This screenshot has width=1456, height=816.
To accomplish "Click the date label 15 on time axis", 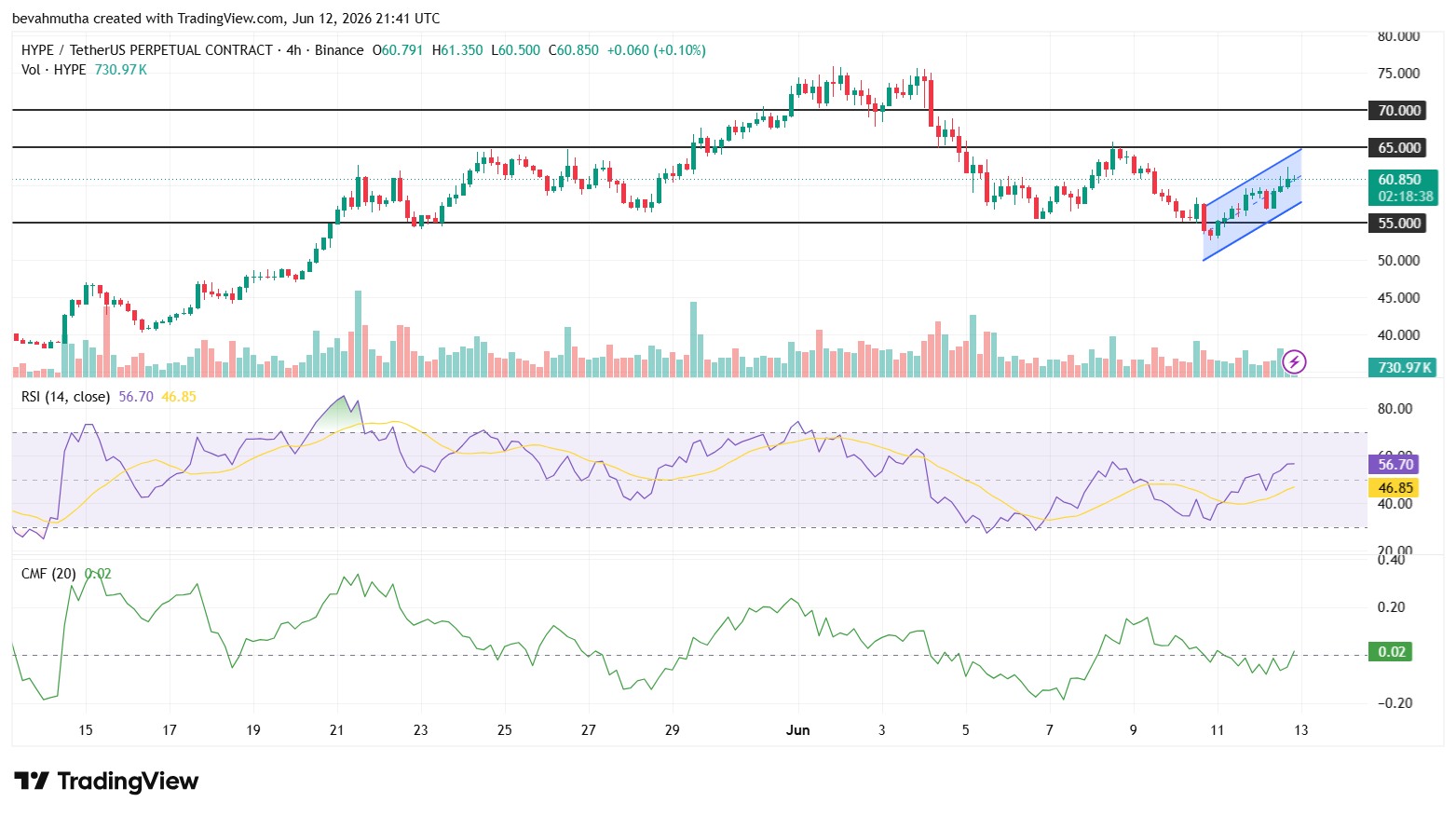I will 86,729.
